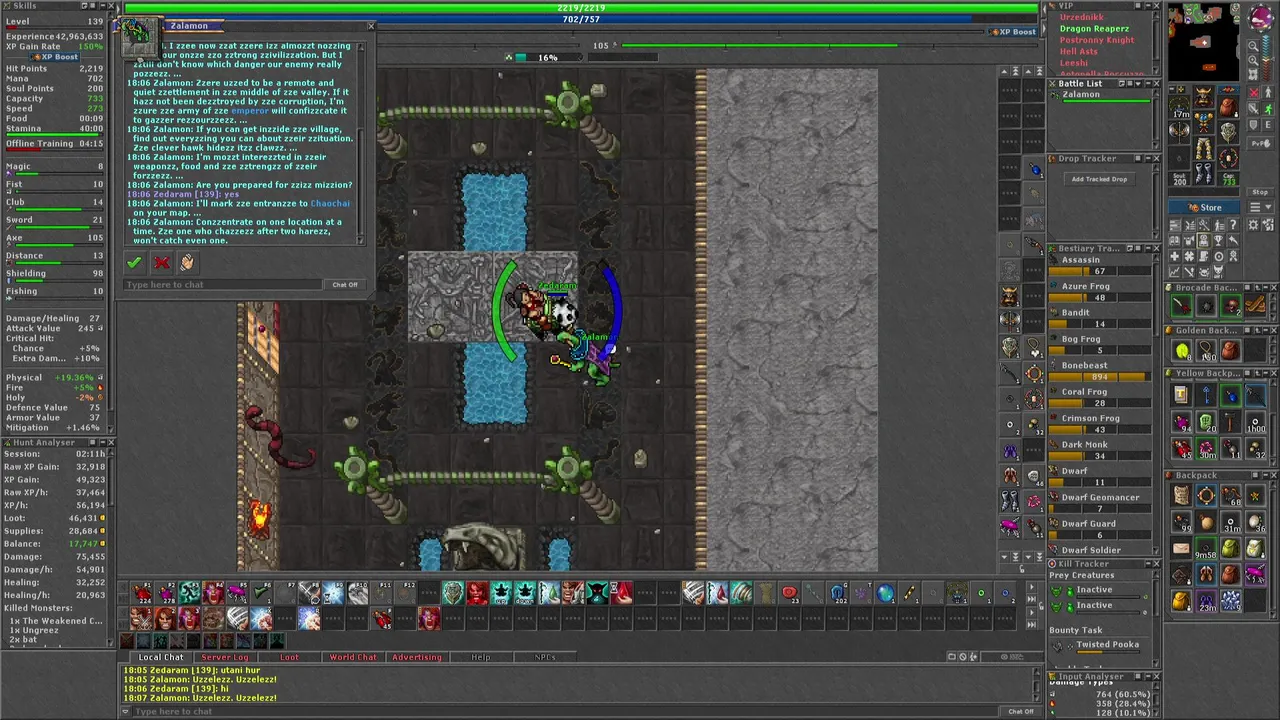Focus the bottom chat input field
The width and height of the screenshot is (1280, 720).
click(x=565, y=711)
